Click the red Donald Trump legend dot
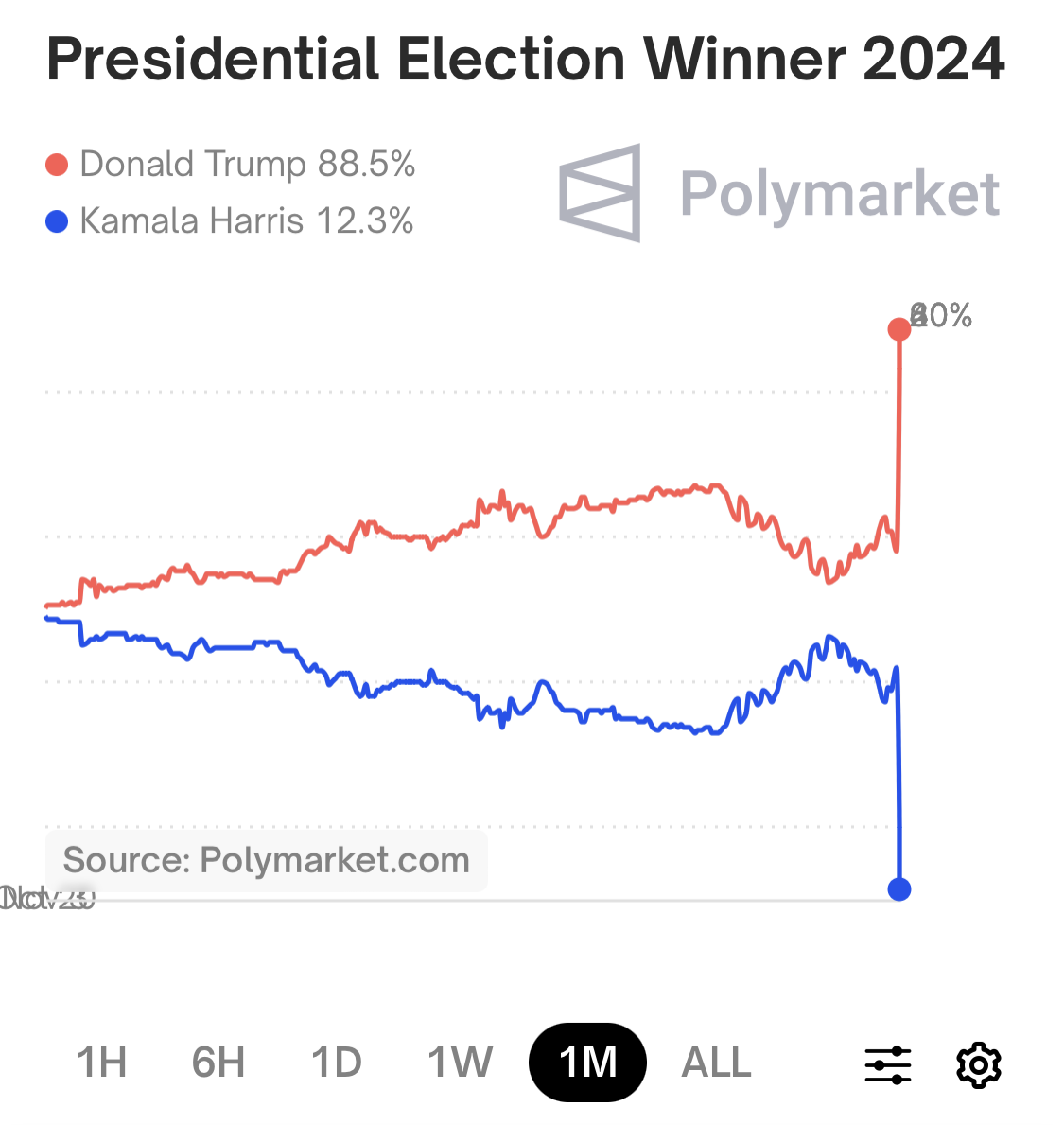The width and height of the screenshot is (1064, 1125). point(57,165)
